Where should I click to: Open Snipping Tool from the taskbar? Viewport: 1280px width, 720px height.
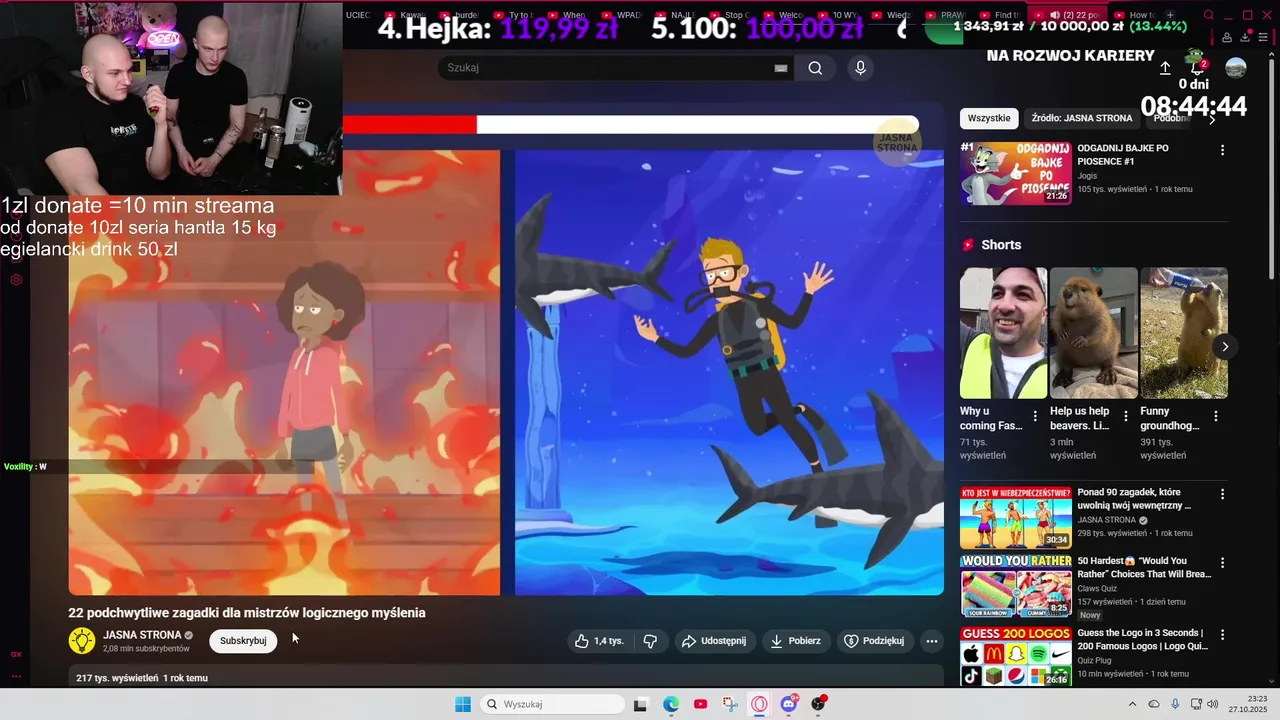click(730, 704)
